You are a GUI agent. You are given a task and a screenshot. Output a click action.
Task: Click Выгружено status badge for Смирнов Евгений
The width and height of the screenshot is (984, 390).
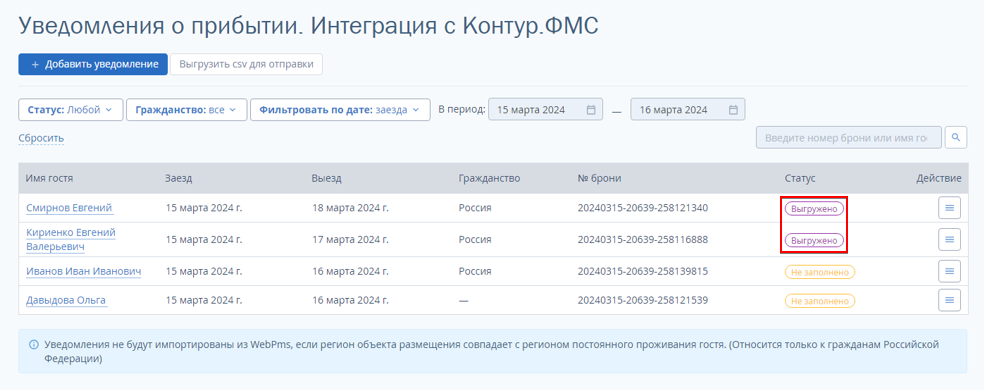pyautogui.click(x=814, y=208)
